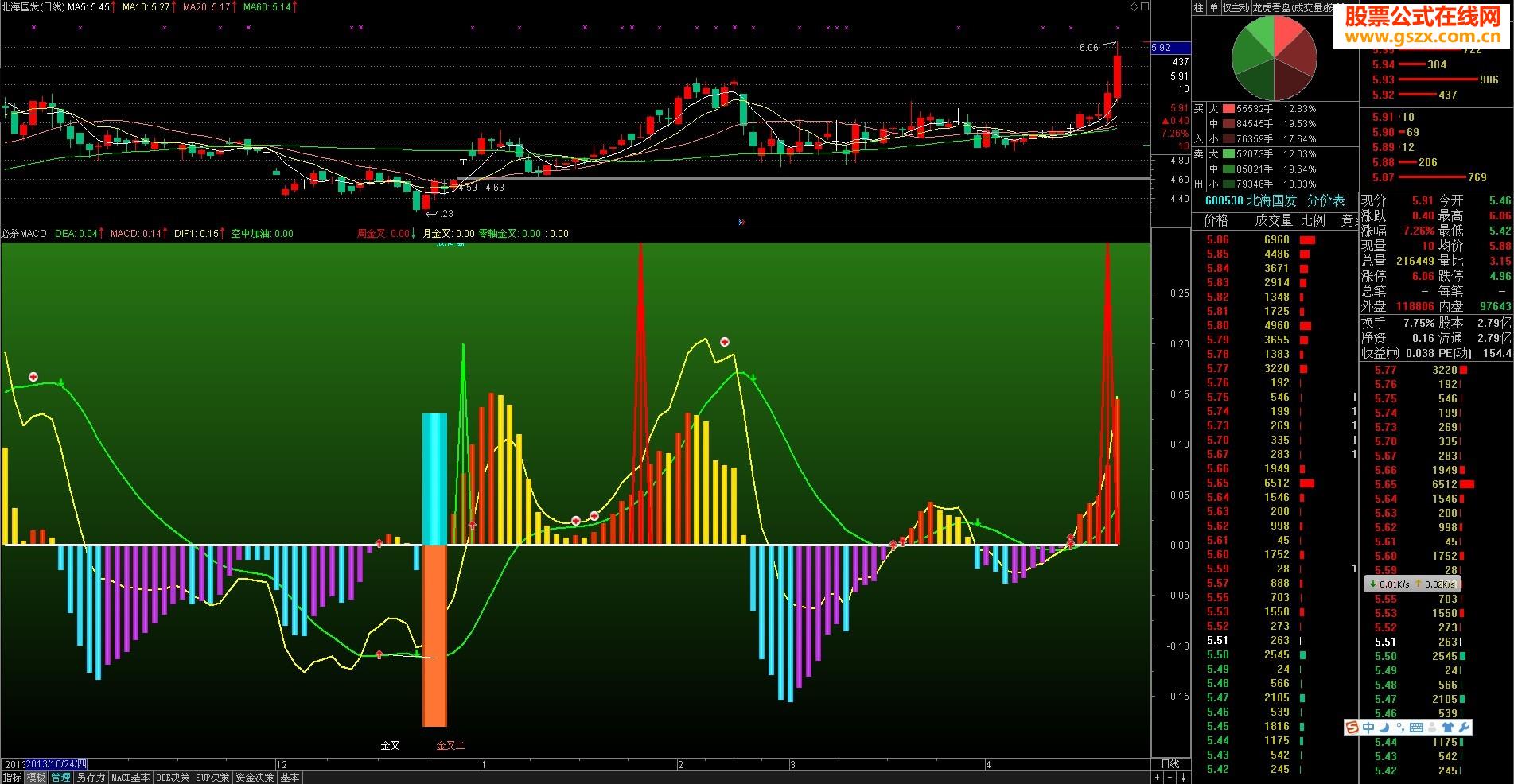Click the DEA: 0.04 value label
The image size is (1514, 784).
tap(76, 234)
